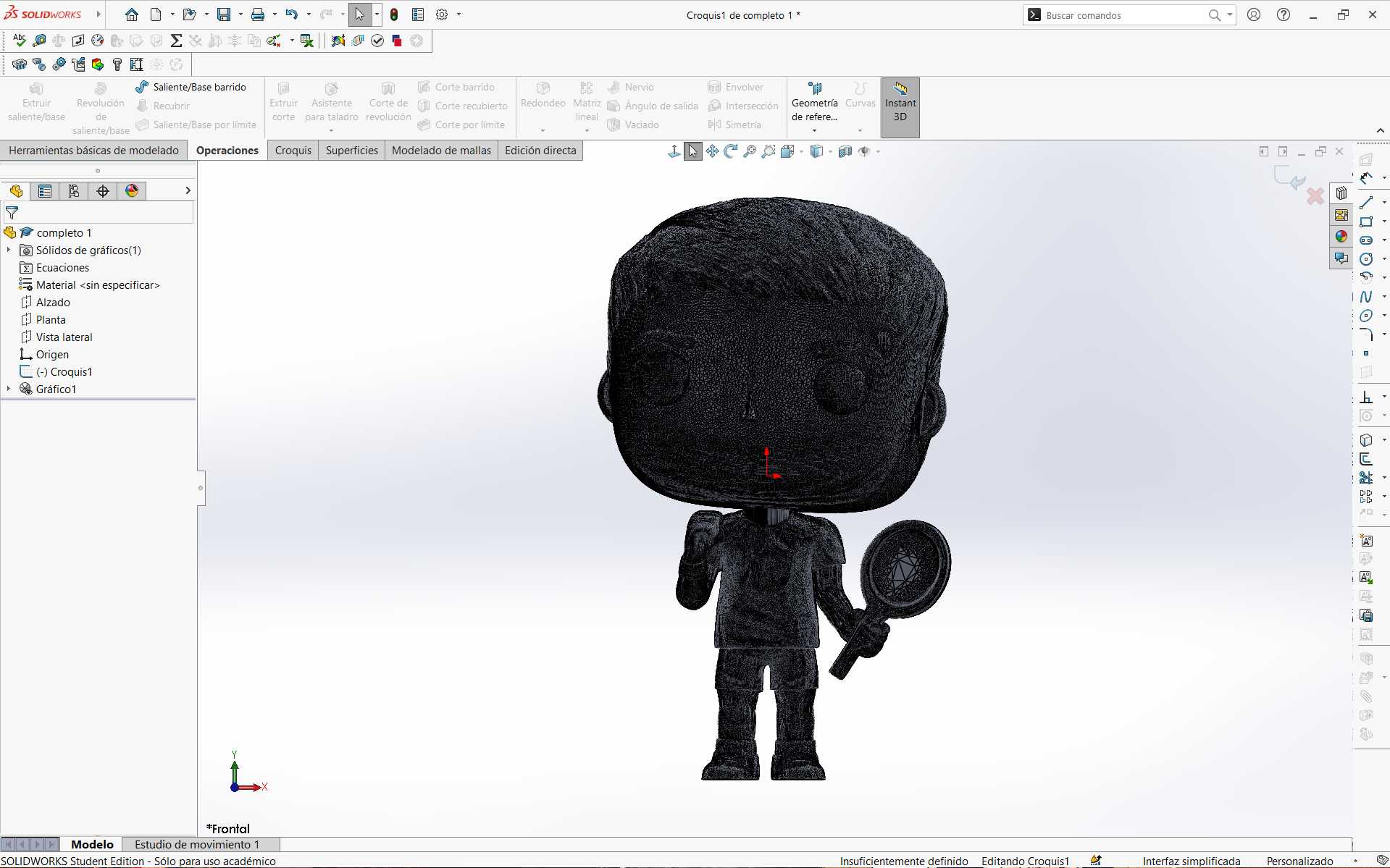Confirm and exit sketch corner icon
The image size is (1390, 868).
pyautogui.click(x=1289, y=178)
